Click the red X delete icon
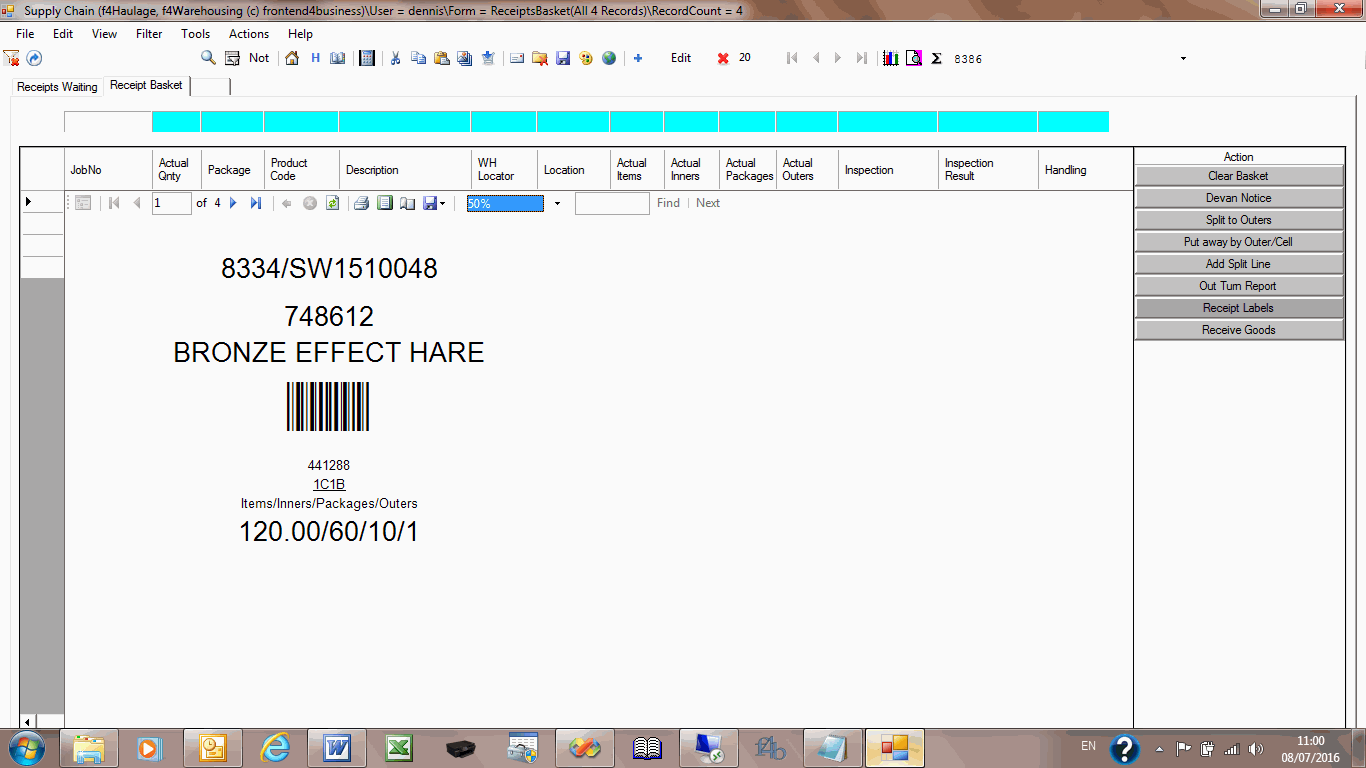1366x768 pixels. tap(723, 58)
